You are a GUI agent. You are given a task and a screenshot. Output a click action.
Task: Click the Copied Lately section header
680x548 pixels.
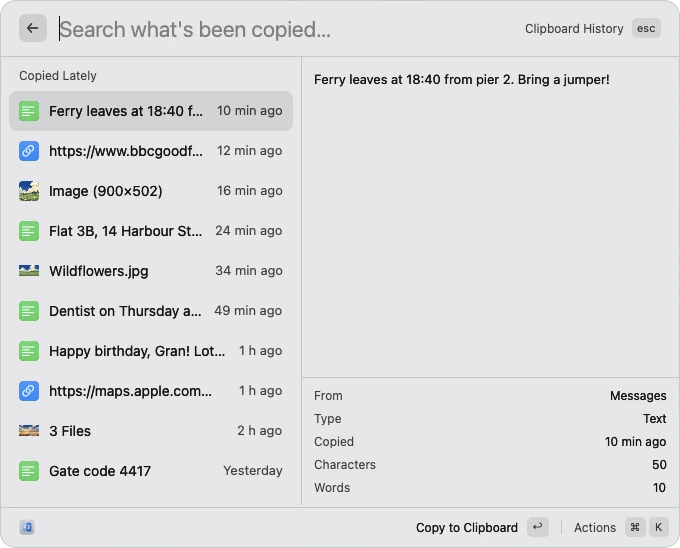(x=58, y=76)
